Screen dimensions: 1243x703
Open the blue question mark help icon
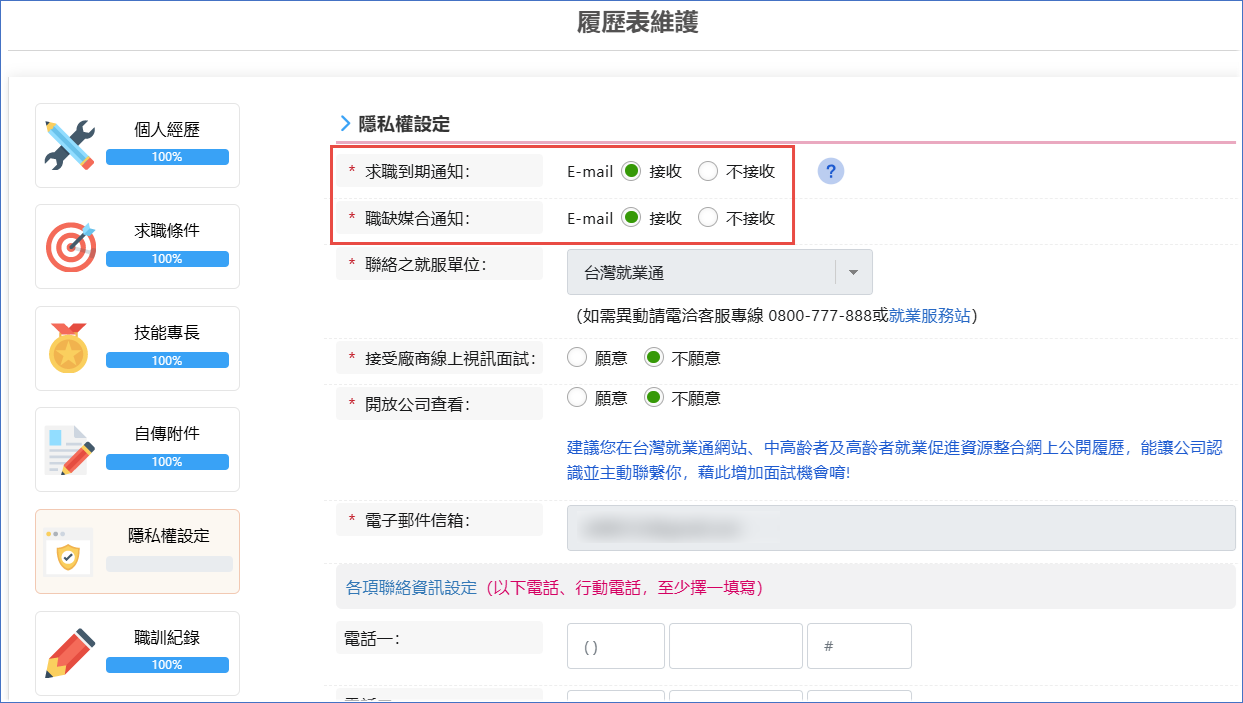tap(830, 171)
